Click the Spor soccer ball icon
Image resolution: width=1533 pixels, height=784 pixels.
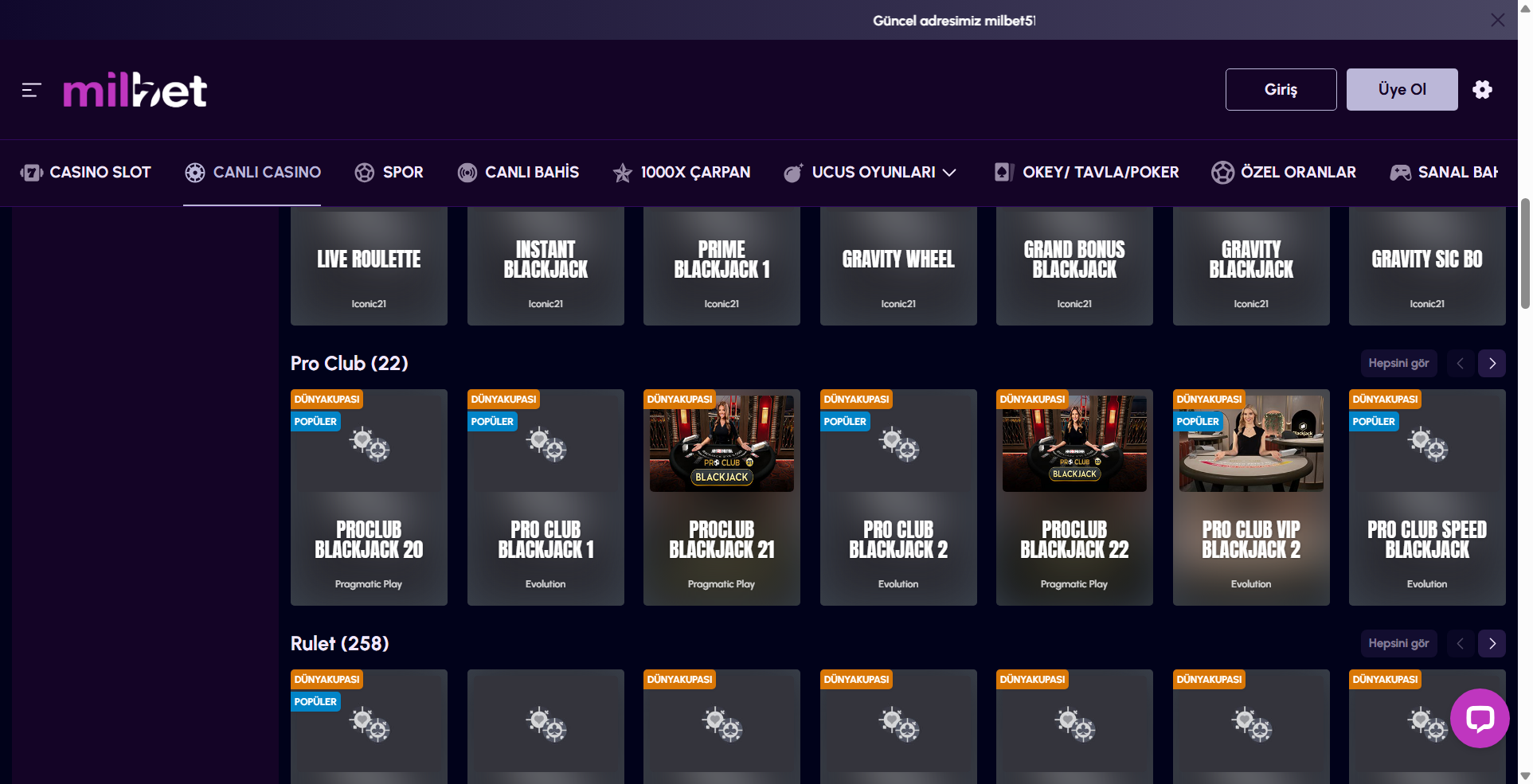point(365,173)
